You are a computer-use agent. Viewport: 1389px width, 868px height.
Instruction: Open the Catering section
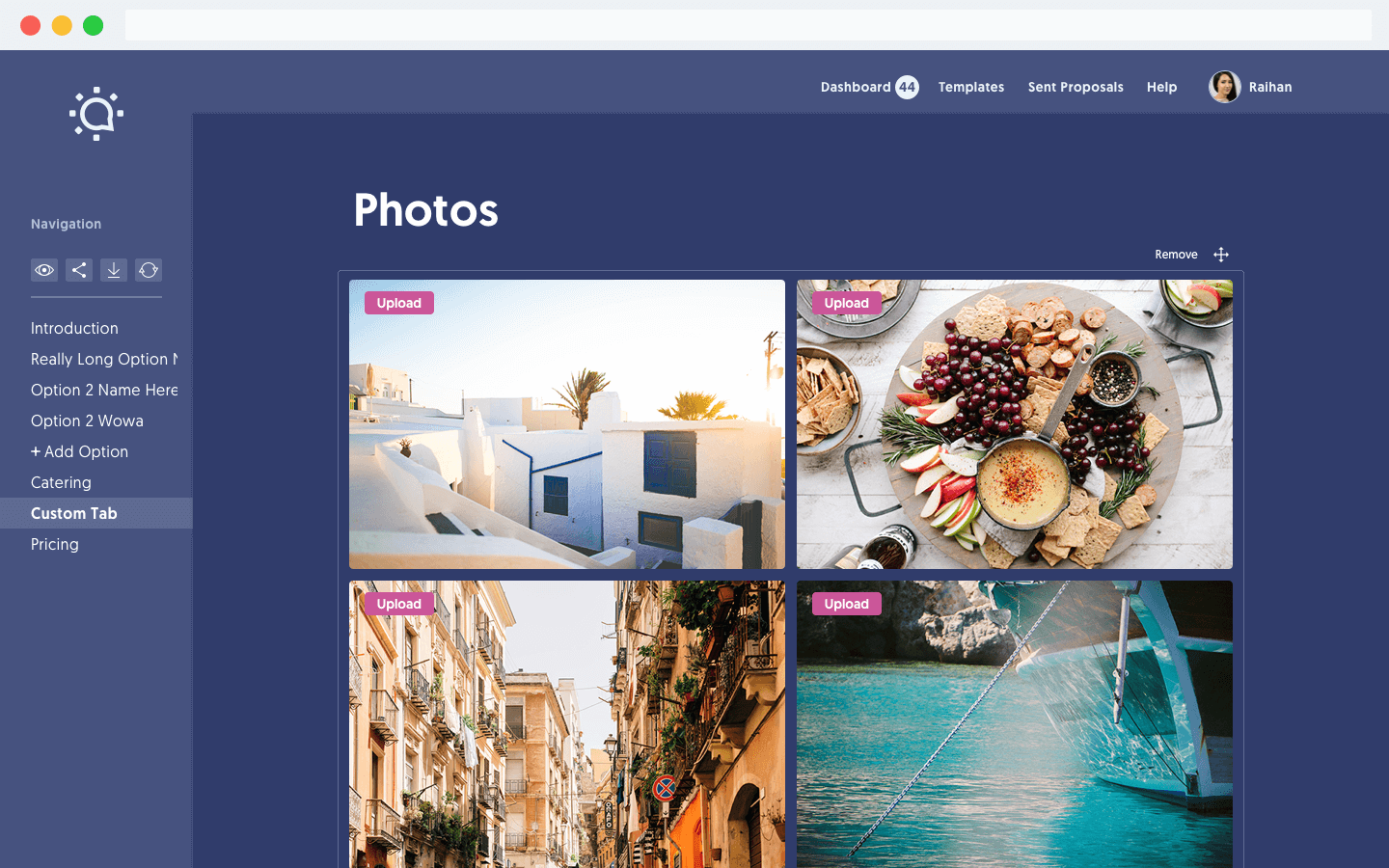tap(61, 482)
